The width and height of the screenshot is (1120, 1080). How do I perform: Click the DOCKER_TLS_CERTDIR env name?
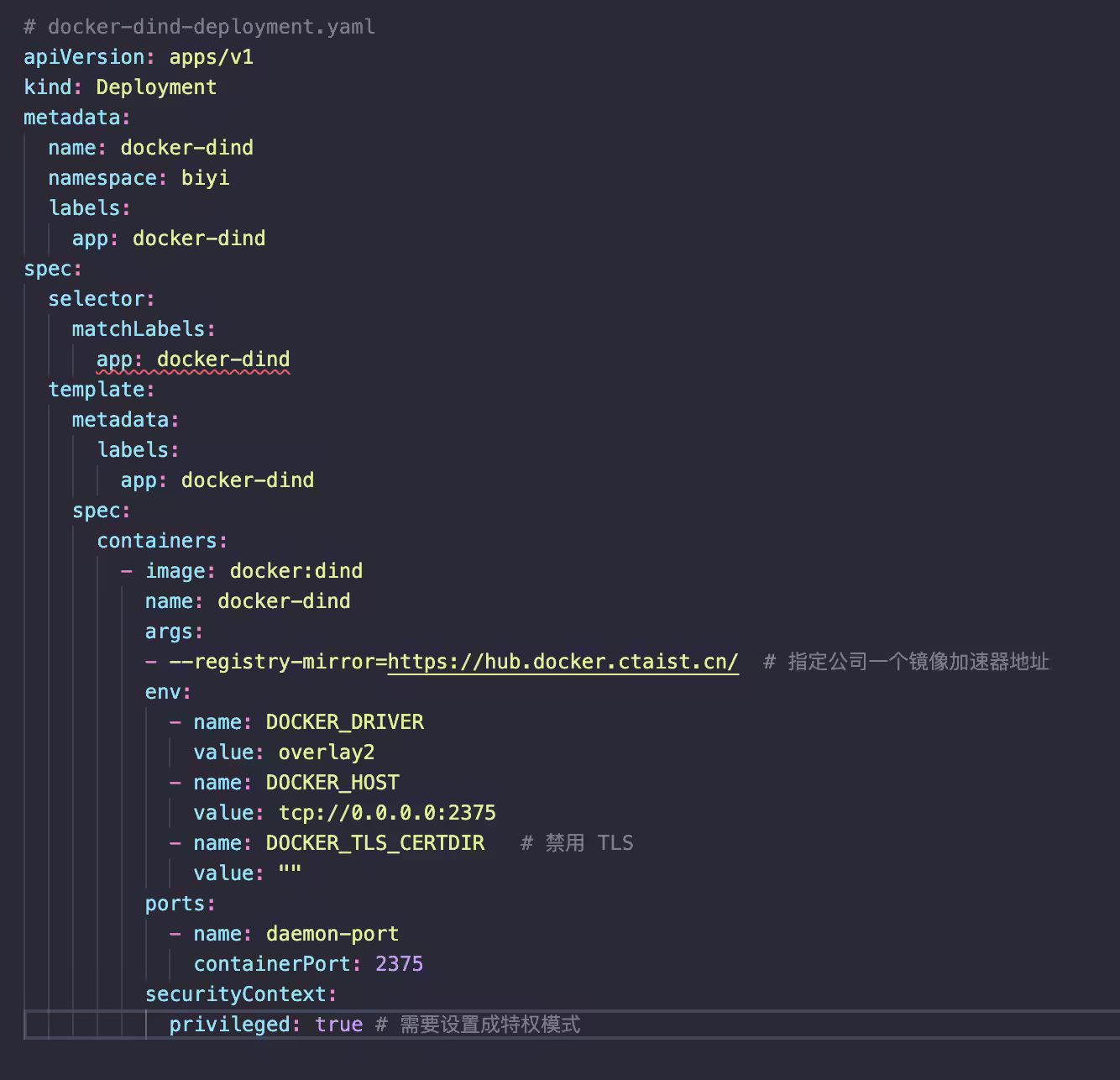click(374, 843)
